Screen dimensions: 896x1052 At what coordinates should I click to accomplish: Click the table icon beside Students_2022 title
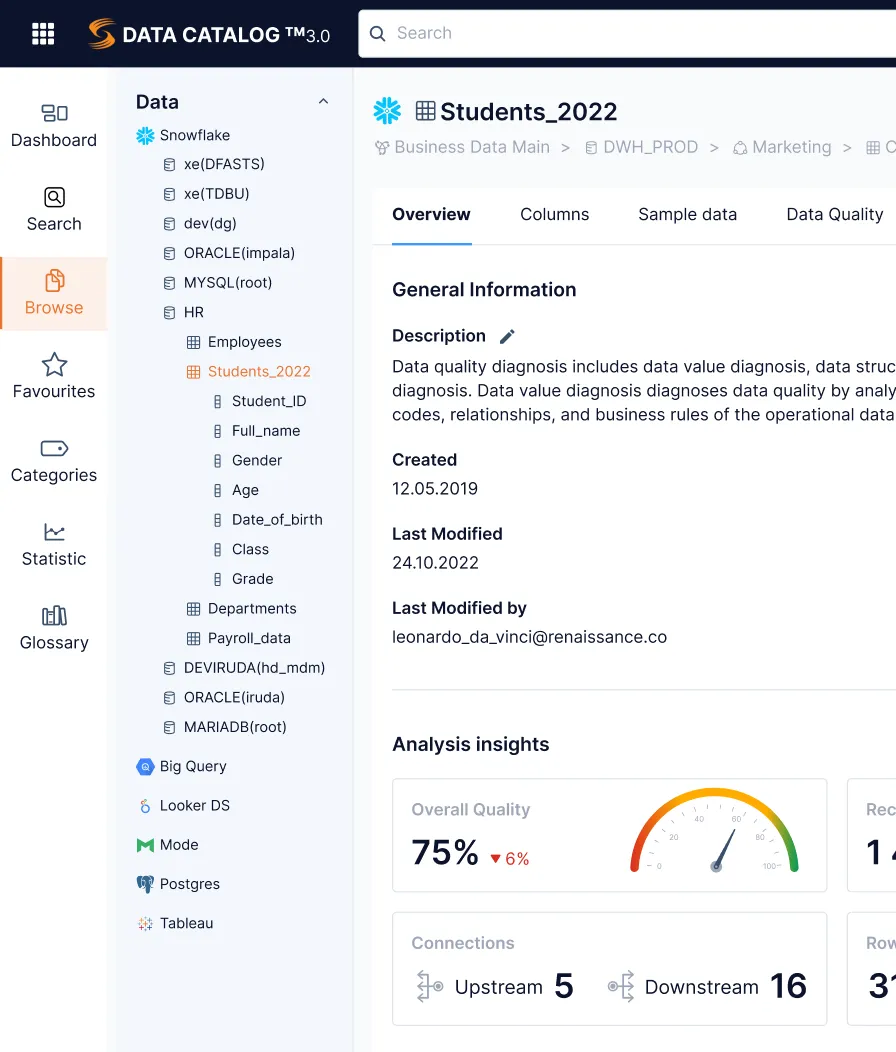(x=426, y=111)
